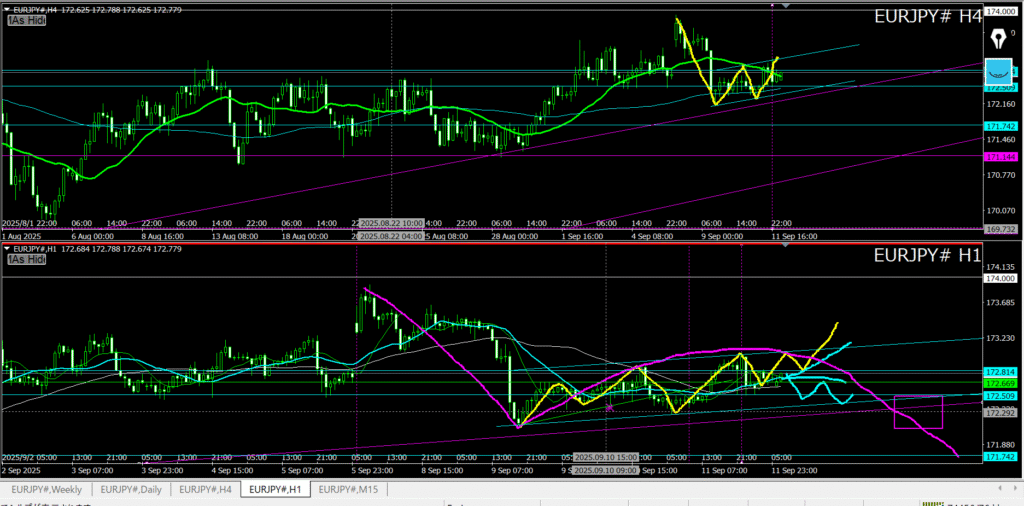Click the green 172.669 price label

[x=999, y=383]
